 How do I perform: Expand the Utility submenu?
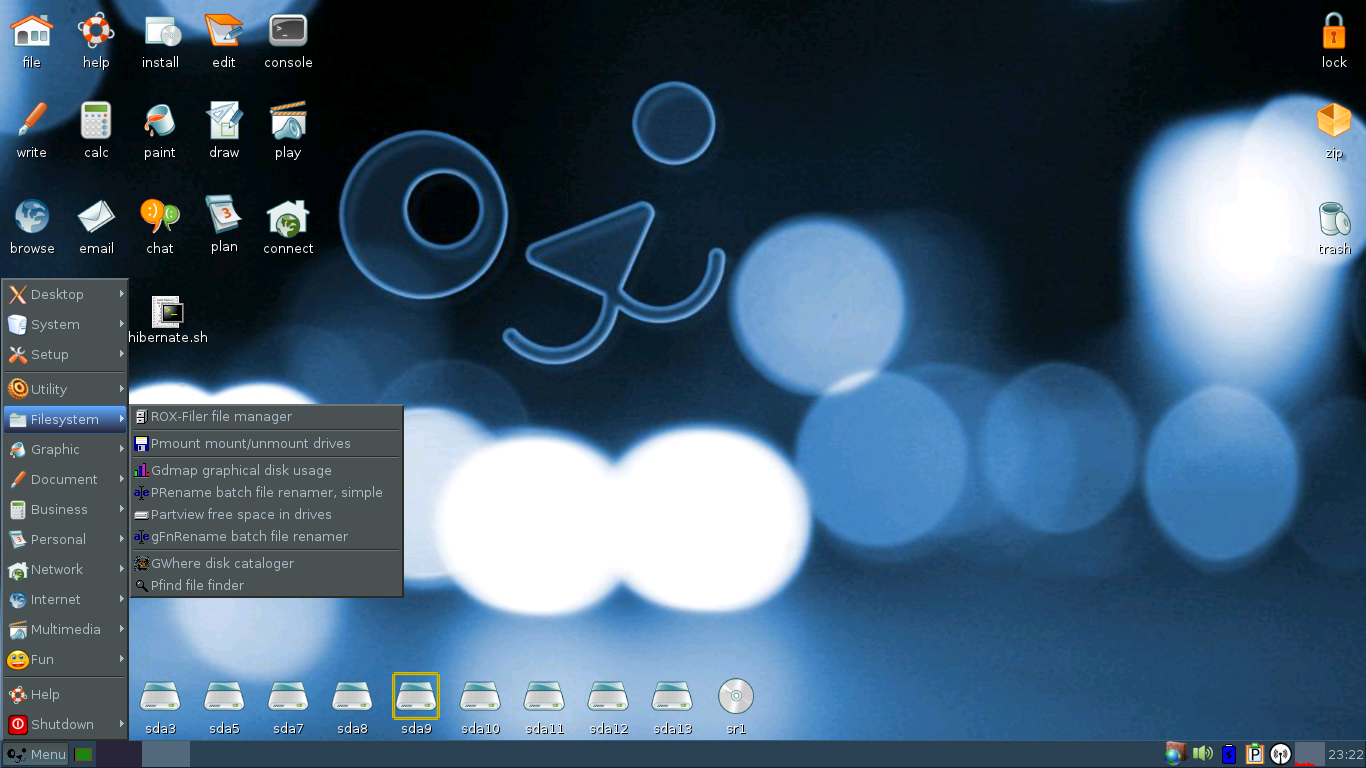point(66,389)
